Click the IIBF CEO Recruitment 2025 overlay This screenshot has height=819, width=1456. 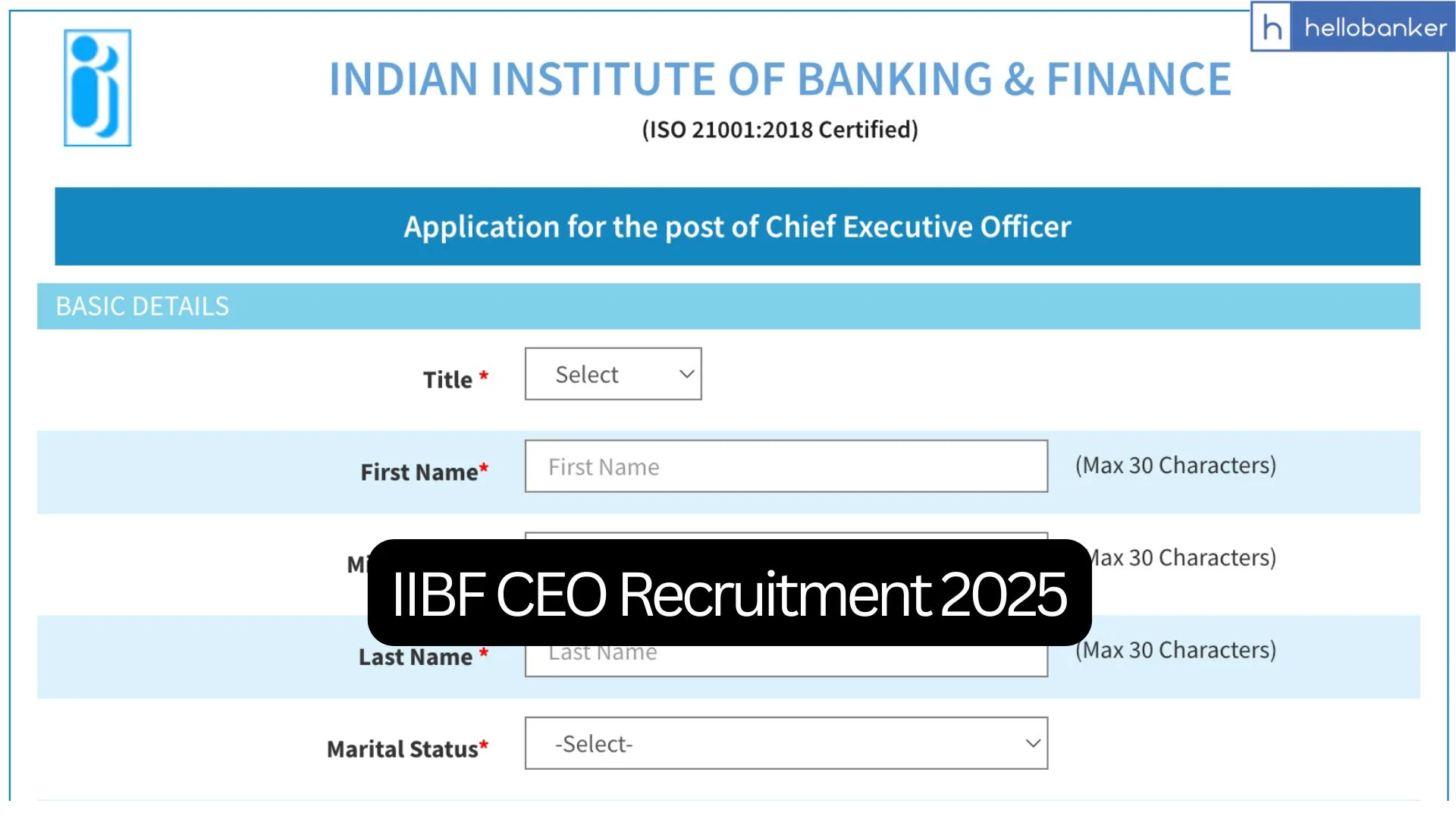coord(730,596)
